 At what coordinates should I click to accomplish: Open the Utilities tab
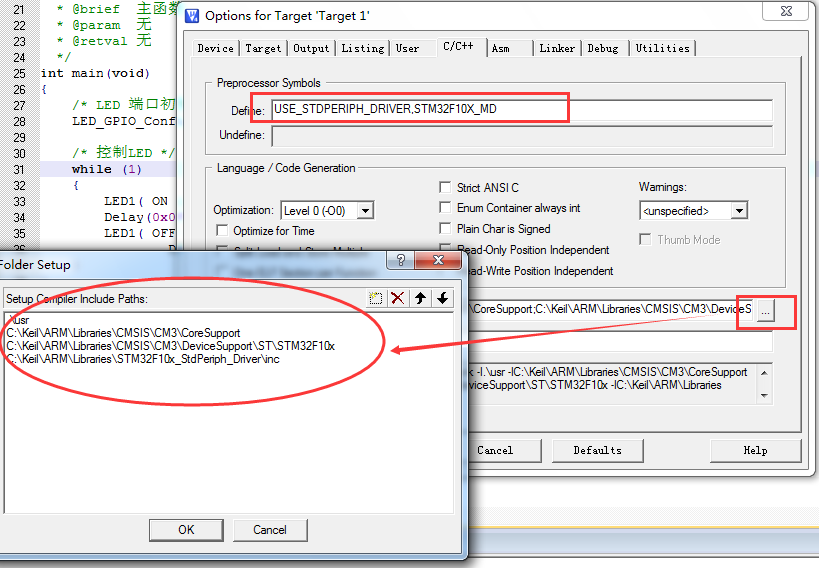(662, 48)
